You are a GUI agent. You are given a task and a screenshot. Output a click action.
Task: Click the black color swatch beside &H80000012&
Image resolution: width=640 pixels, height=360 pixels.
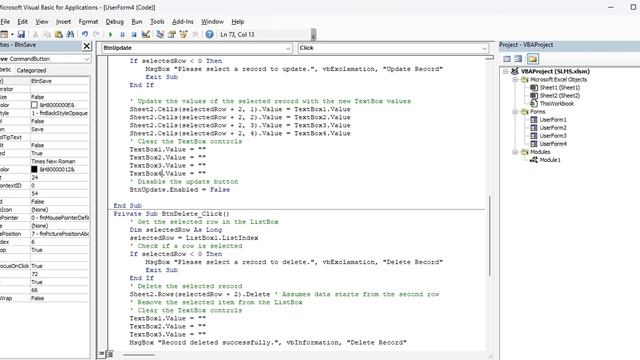(x=34, y=169)
